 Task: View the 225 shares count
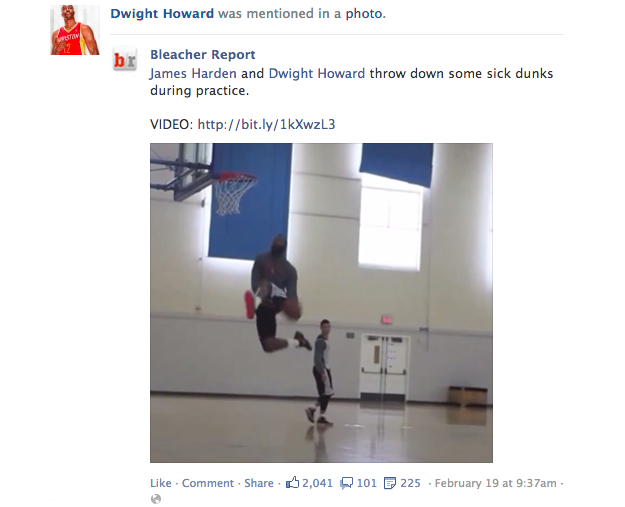tap(410, 483)
